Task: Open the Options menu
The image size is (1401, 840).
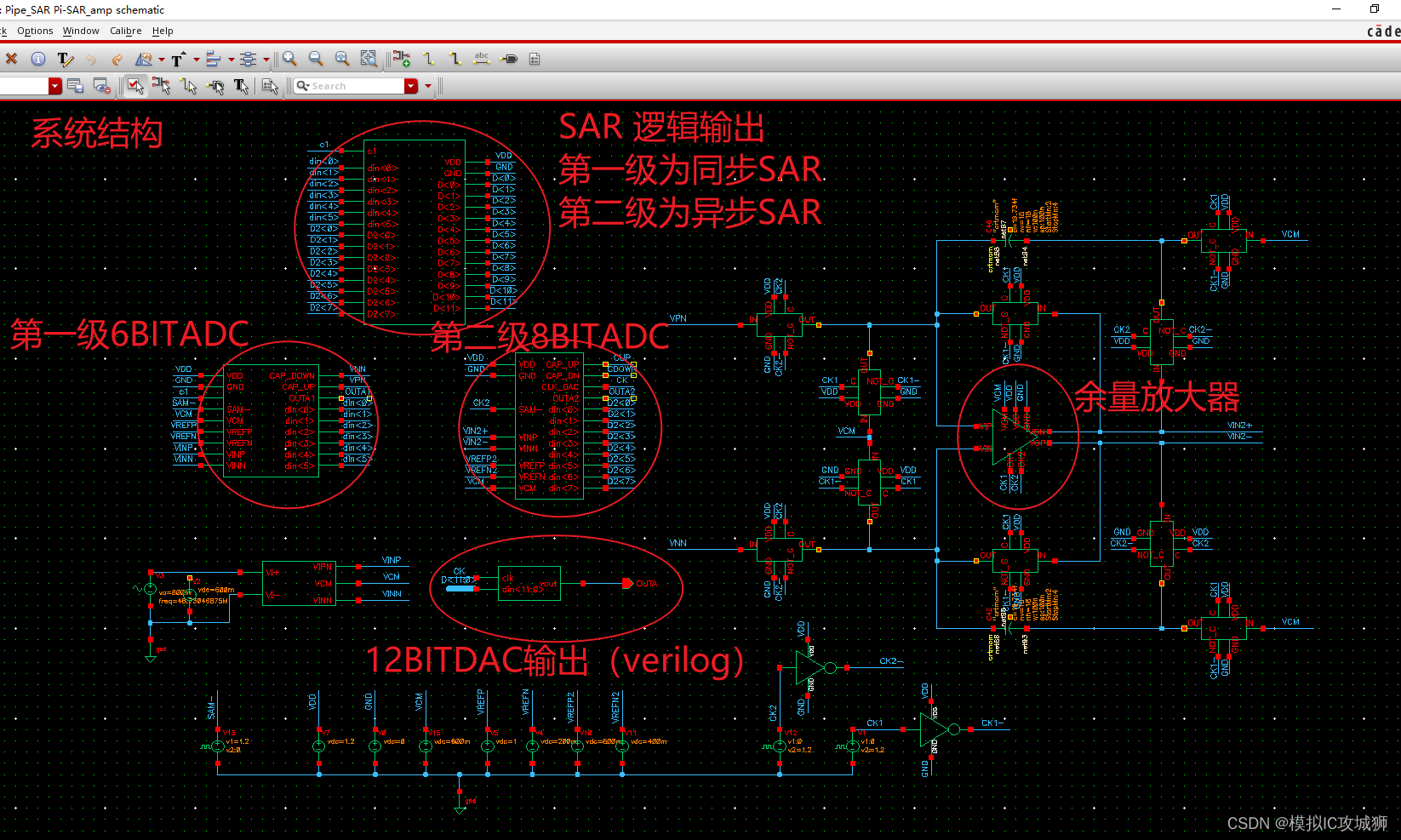Action: [35, 31]
